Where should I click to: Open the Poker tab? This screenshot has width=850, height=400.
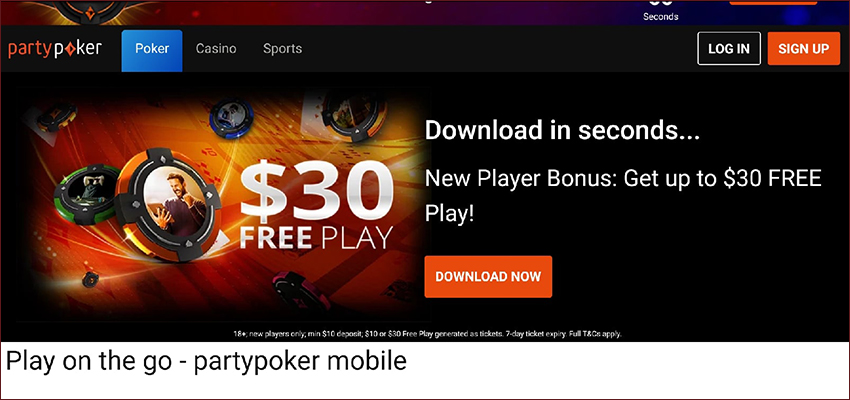[152, 50]
